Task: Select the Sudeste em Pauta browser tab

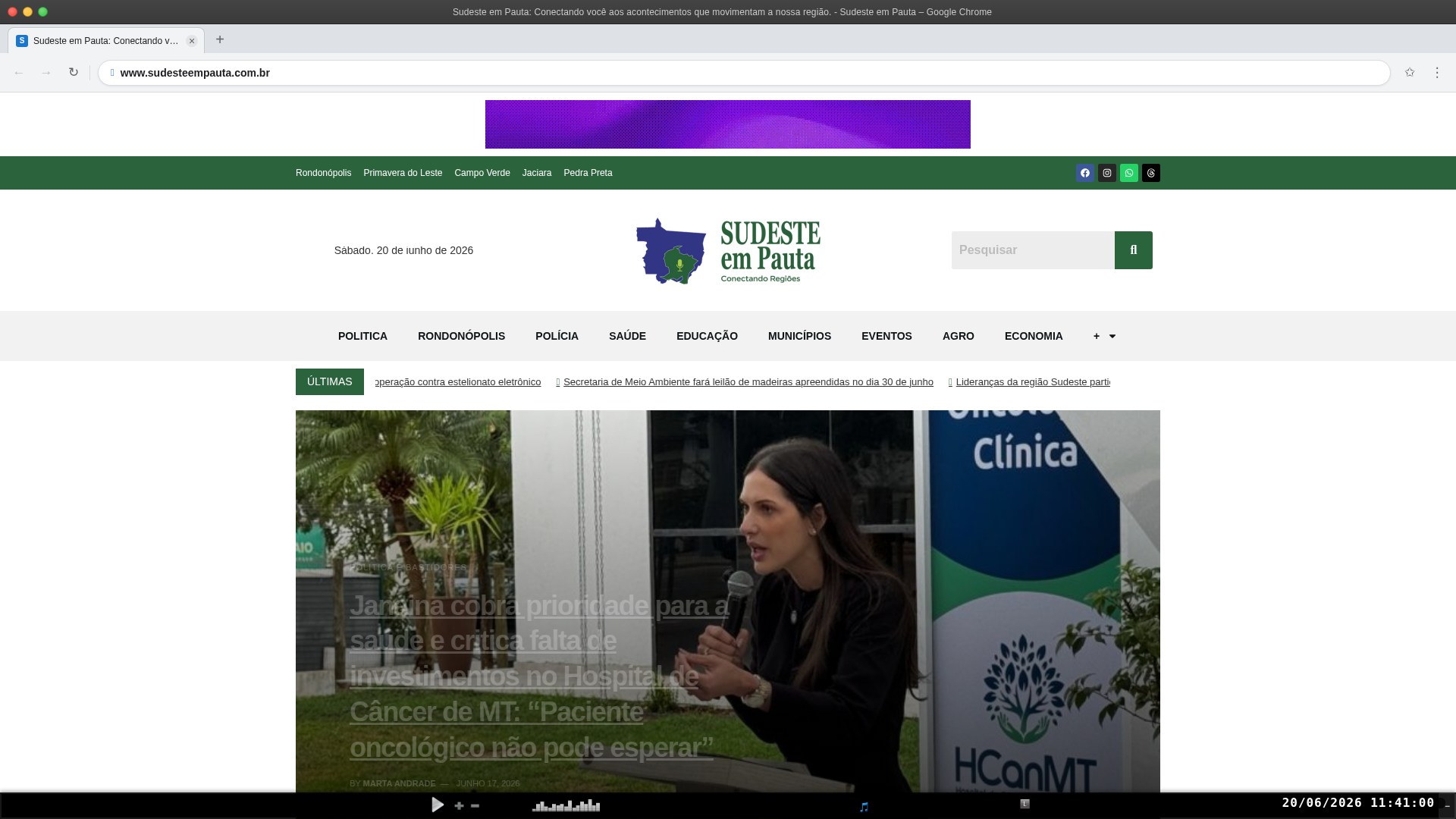Action: [106, 41]
